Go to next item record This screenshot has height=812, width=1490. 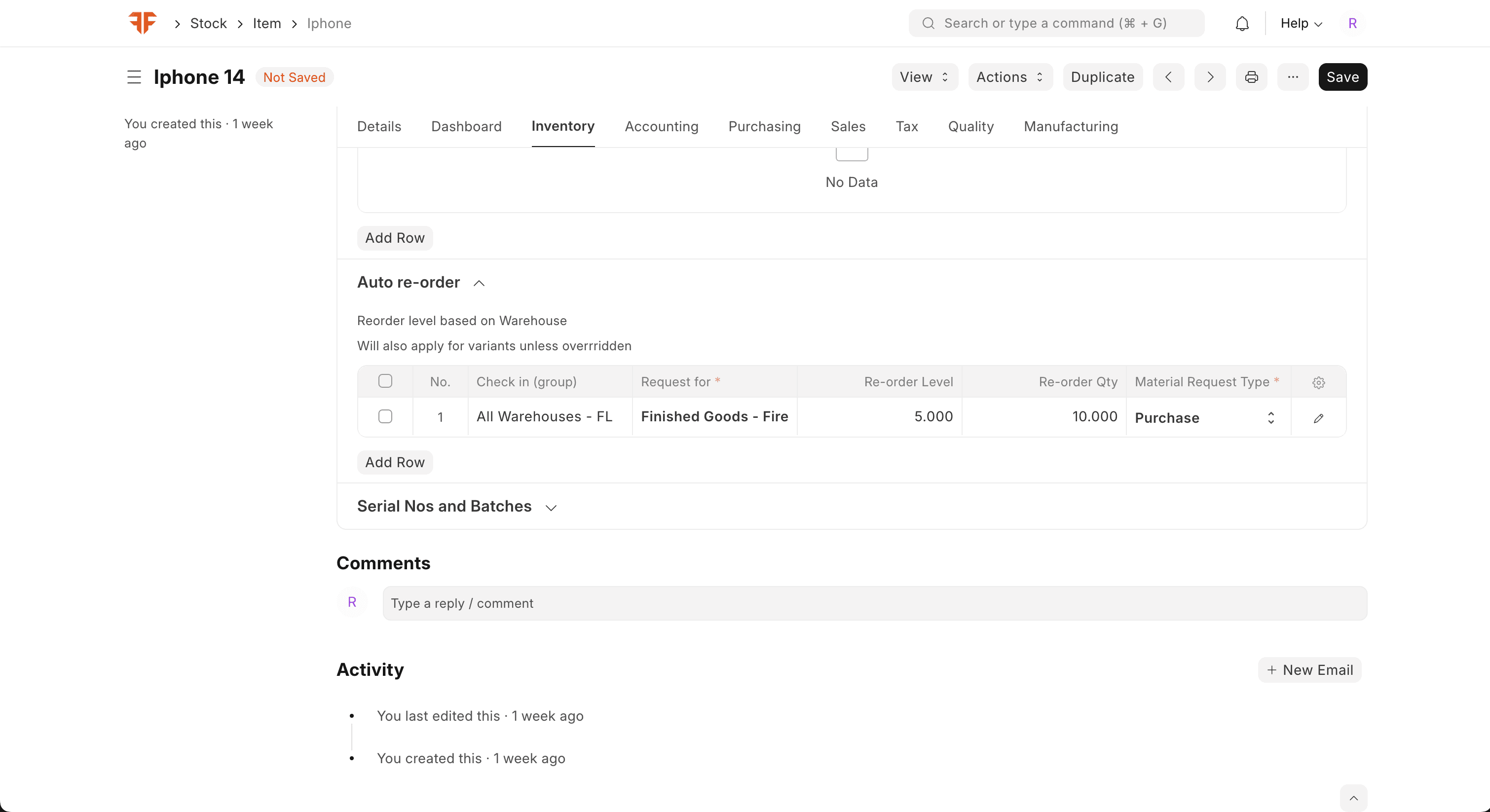[x=1210, y=77]
